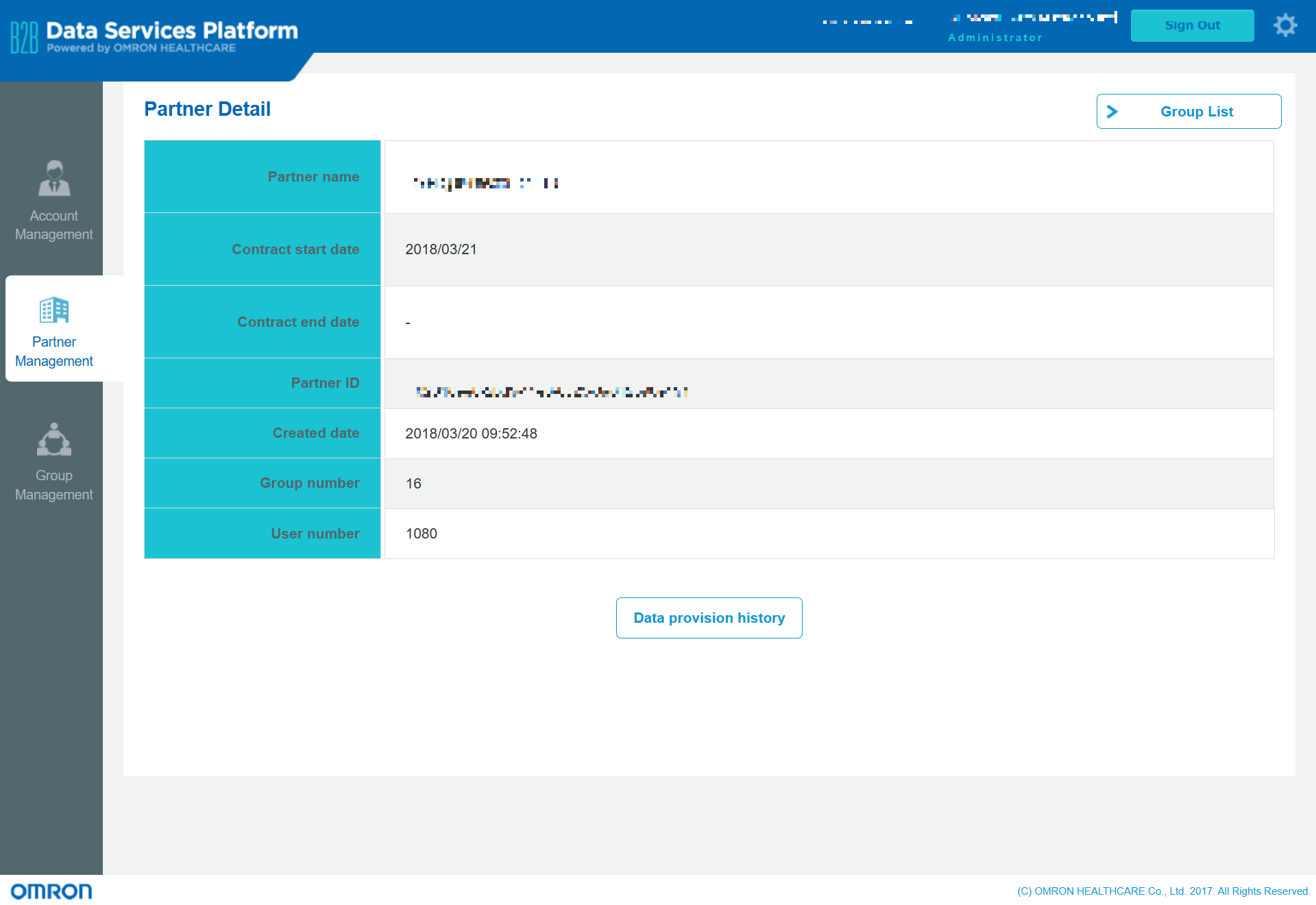Click the Partner Detail heading

(x=207, y=109)
